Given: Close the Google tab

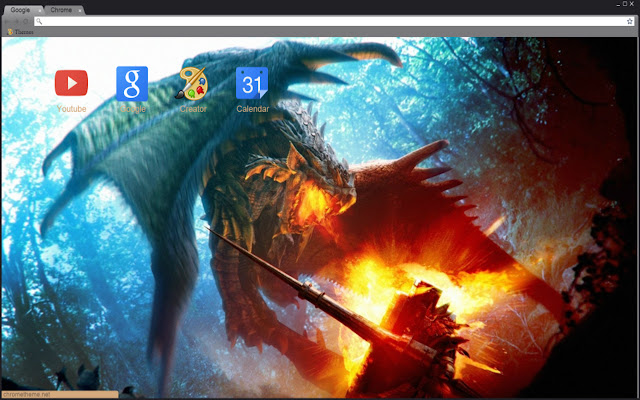Looking at the screenshot, I should (40, 11).
